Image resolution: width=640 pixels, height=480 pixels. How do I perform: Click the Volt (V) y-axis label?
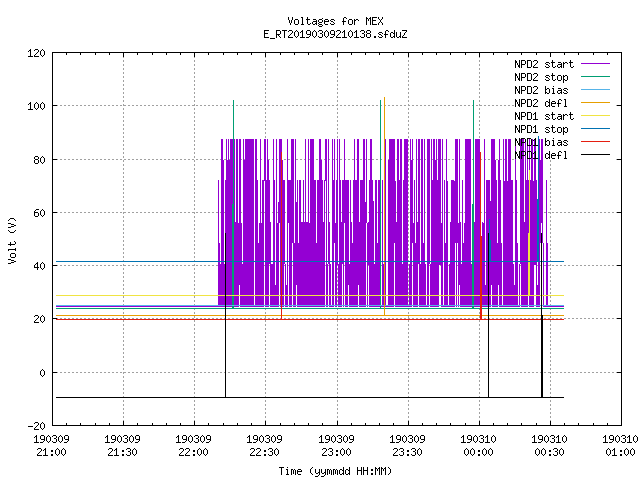coord(13,240)
